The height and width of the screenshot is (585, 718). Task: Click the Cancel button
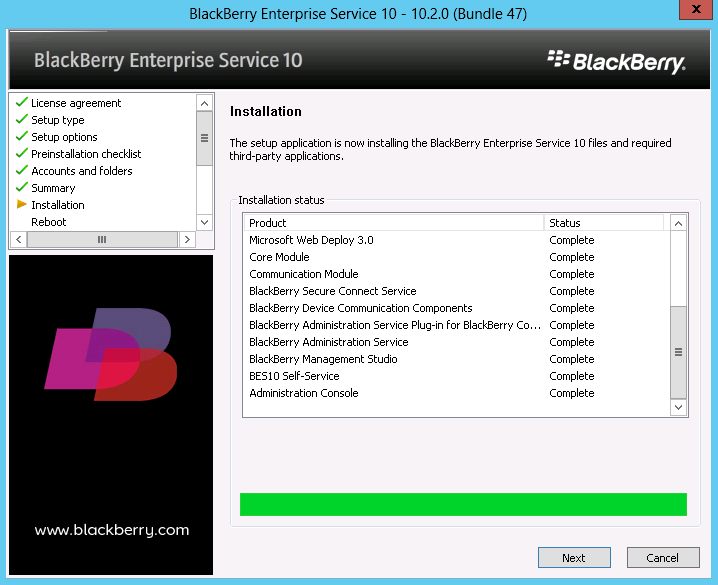click(663, 558)
